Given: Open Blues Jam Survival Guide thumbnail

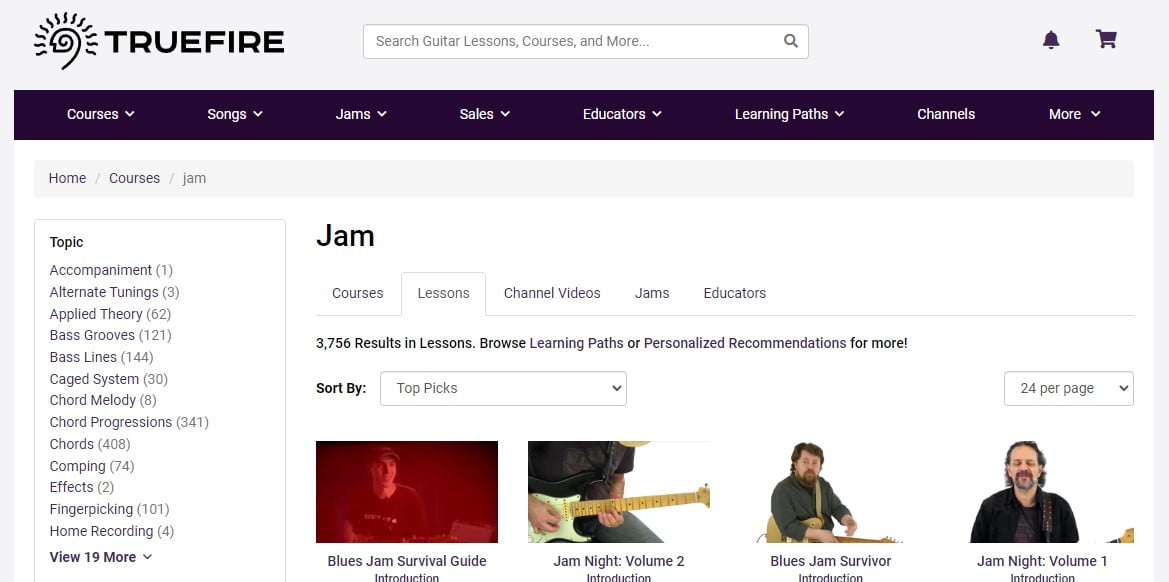Looking at the screenshot, I should point(407,492).
